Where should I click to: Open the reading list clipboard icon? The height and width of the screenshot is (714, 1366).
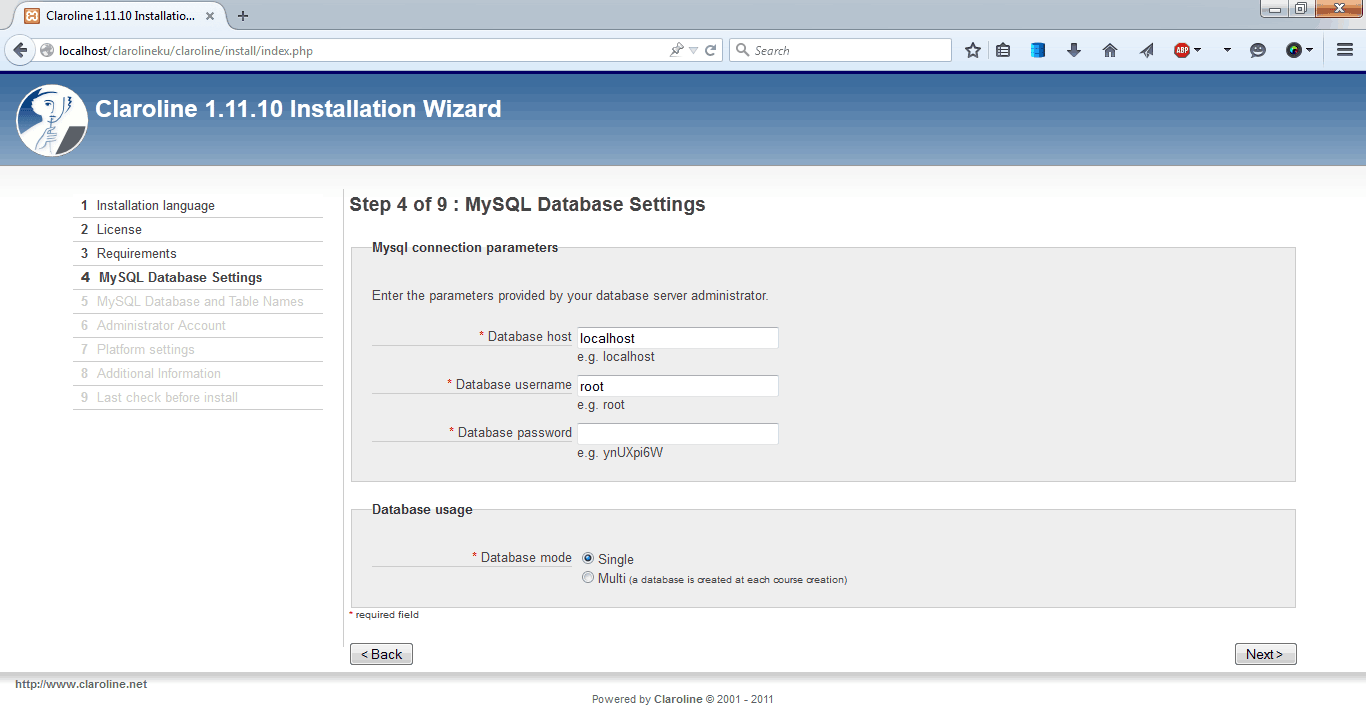coord(1003,49)
